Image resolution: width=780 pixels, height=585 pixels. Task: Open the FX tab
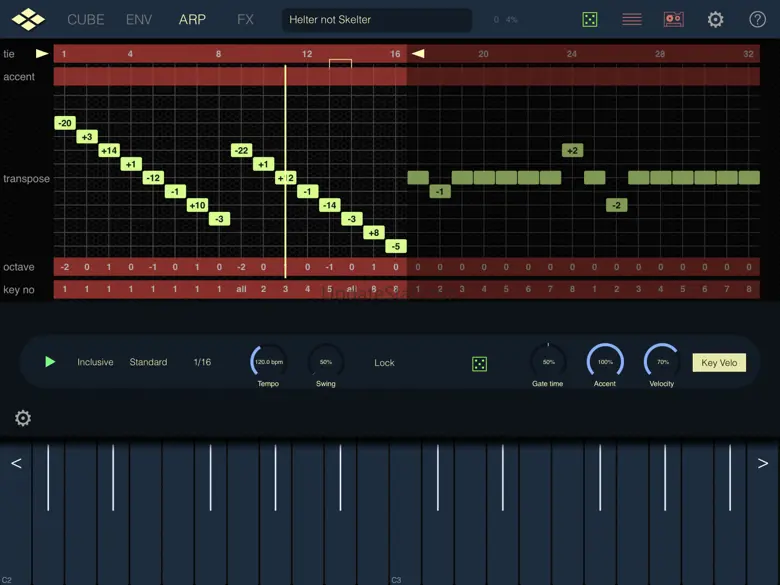[245, 20]
